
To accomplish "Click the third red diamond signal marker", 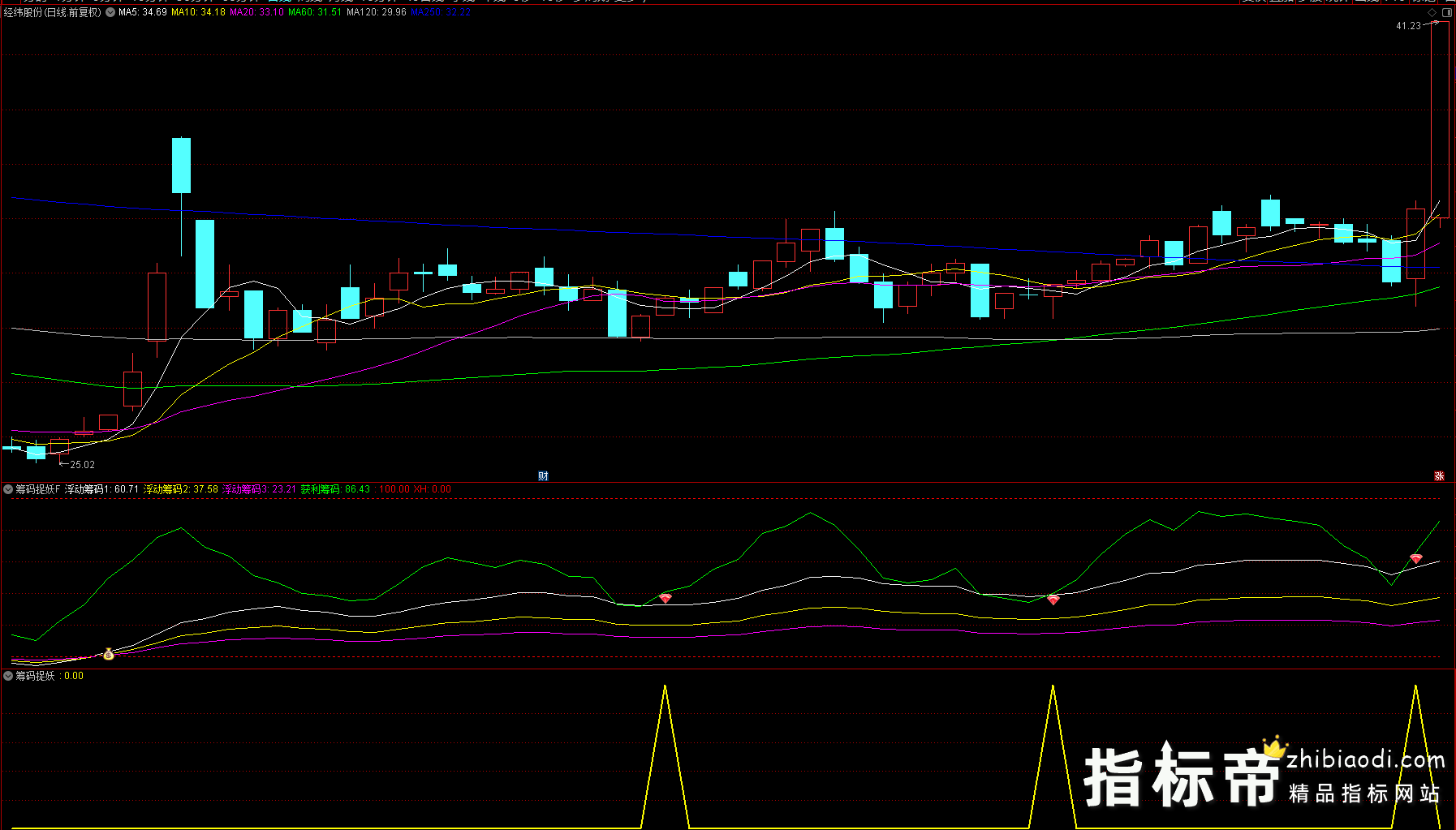I will pyautogui.click(x=1416, y=558).
